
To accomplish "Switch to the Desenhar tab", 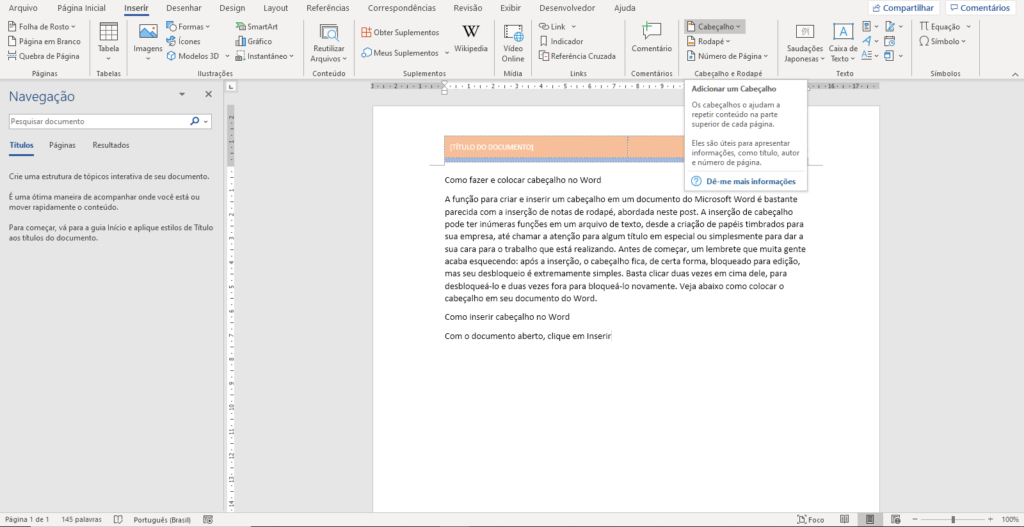I will 184,8.
